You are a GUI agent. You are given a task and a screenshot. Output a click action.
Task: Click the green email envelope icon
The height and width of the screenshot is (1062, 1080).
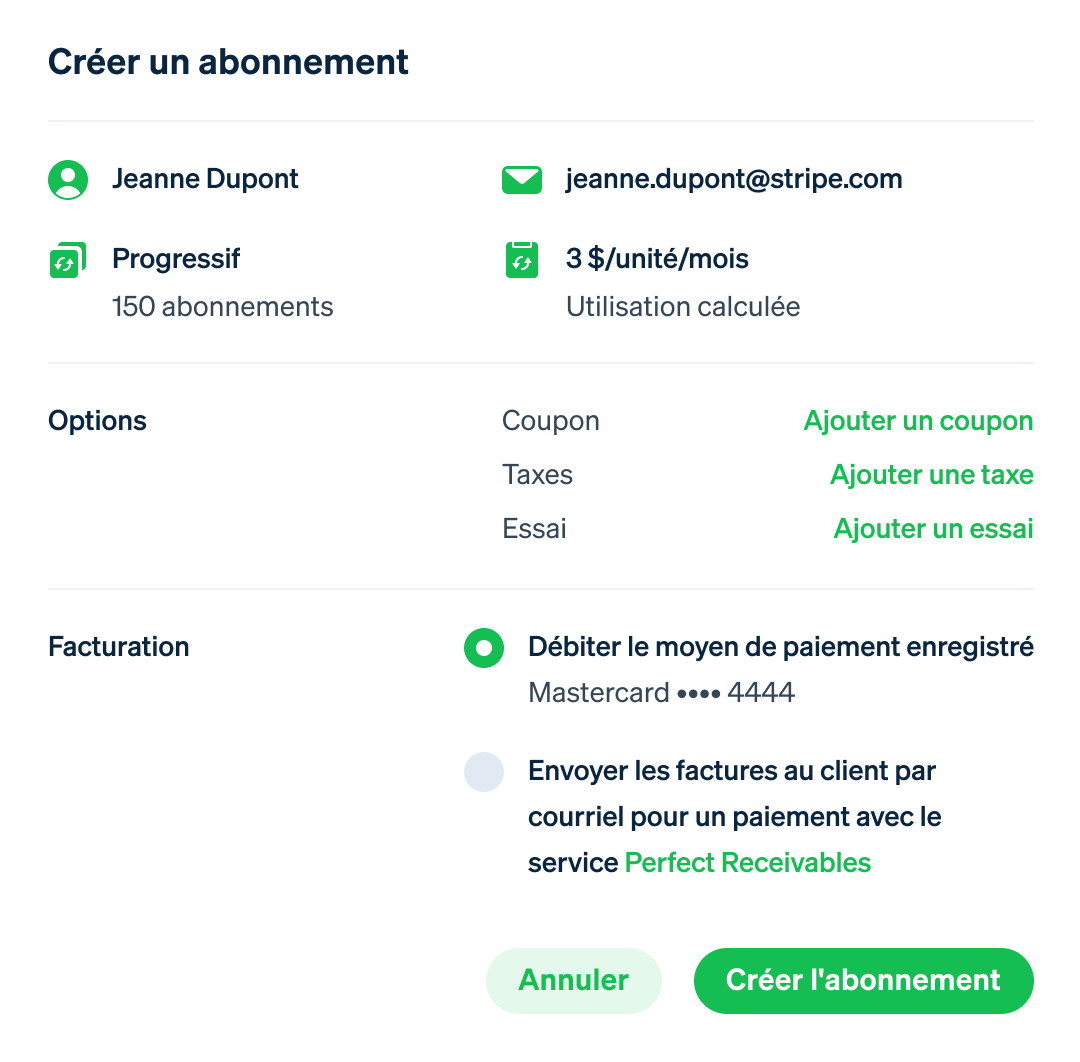(521, 180)
